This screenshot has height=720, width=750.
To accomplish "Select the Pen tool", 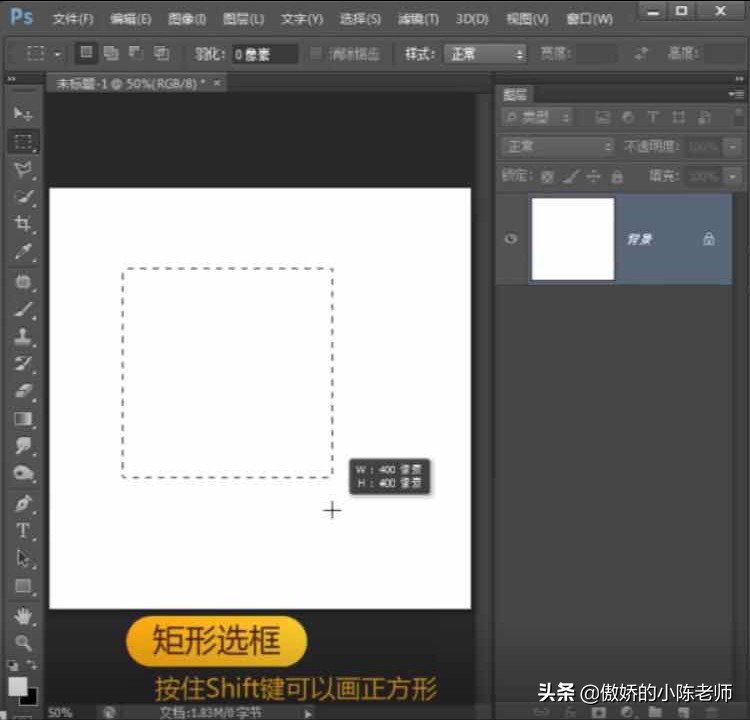I will (x=22, y=503).
